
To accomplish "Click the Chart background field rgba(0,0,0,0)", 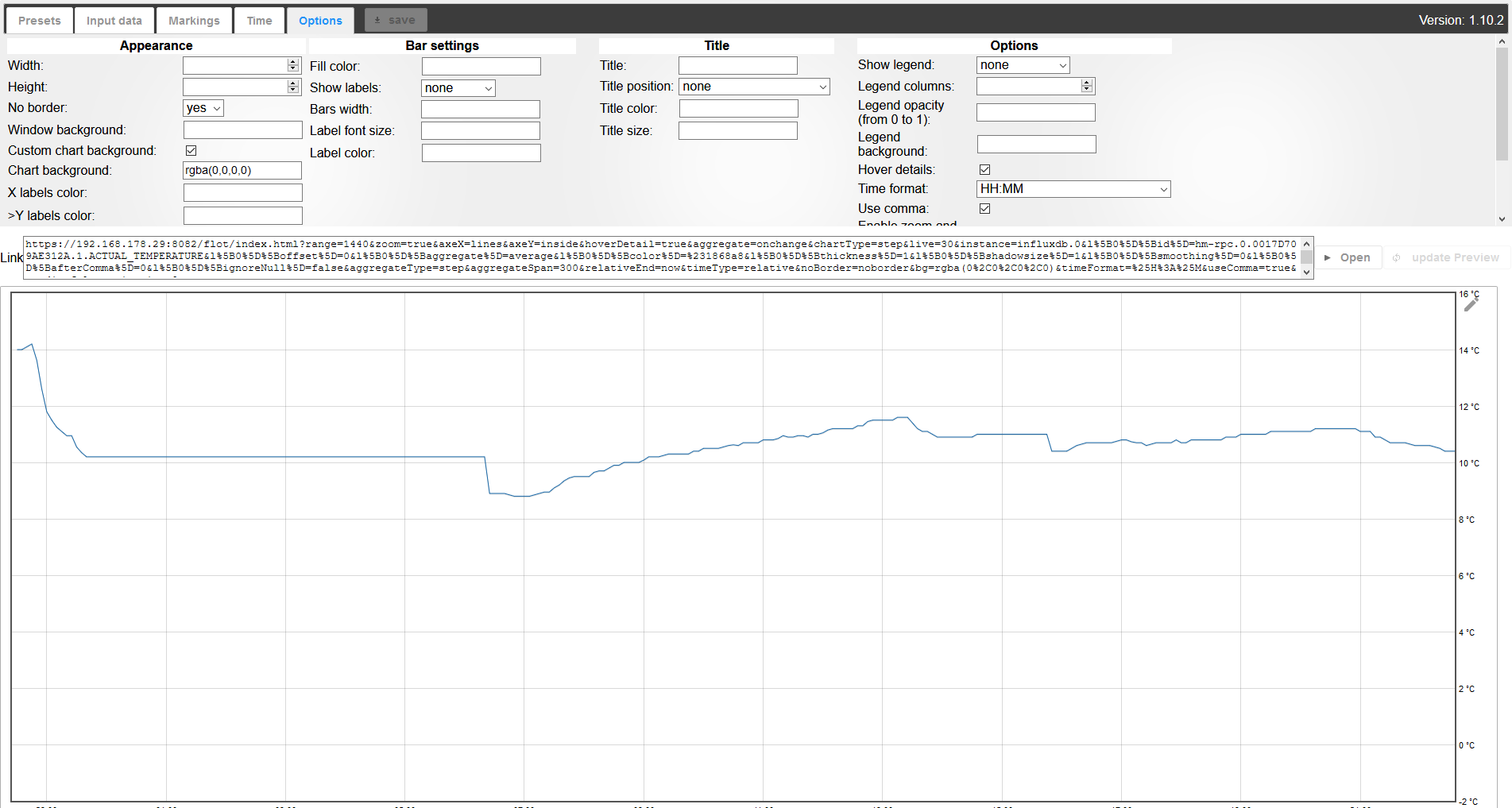I will point(242,170).
